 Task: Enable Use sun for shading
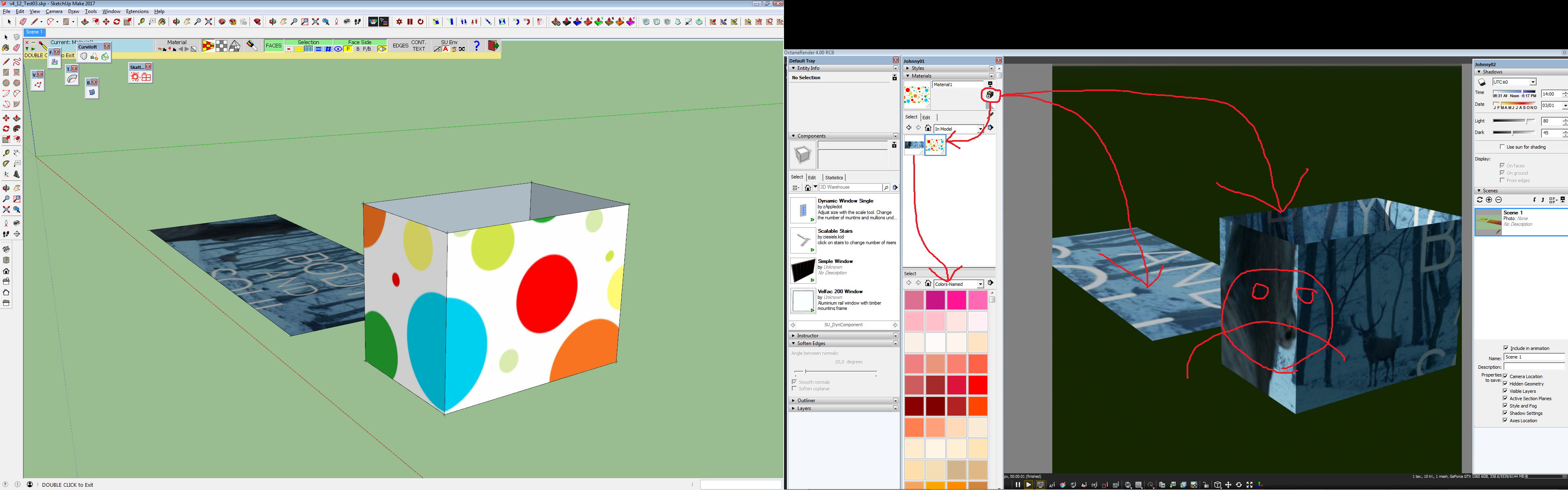point(1502,147)
